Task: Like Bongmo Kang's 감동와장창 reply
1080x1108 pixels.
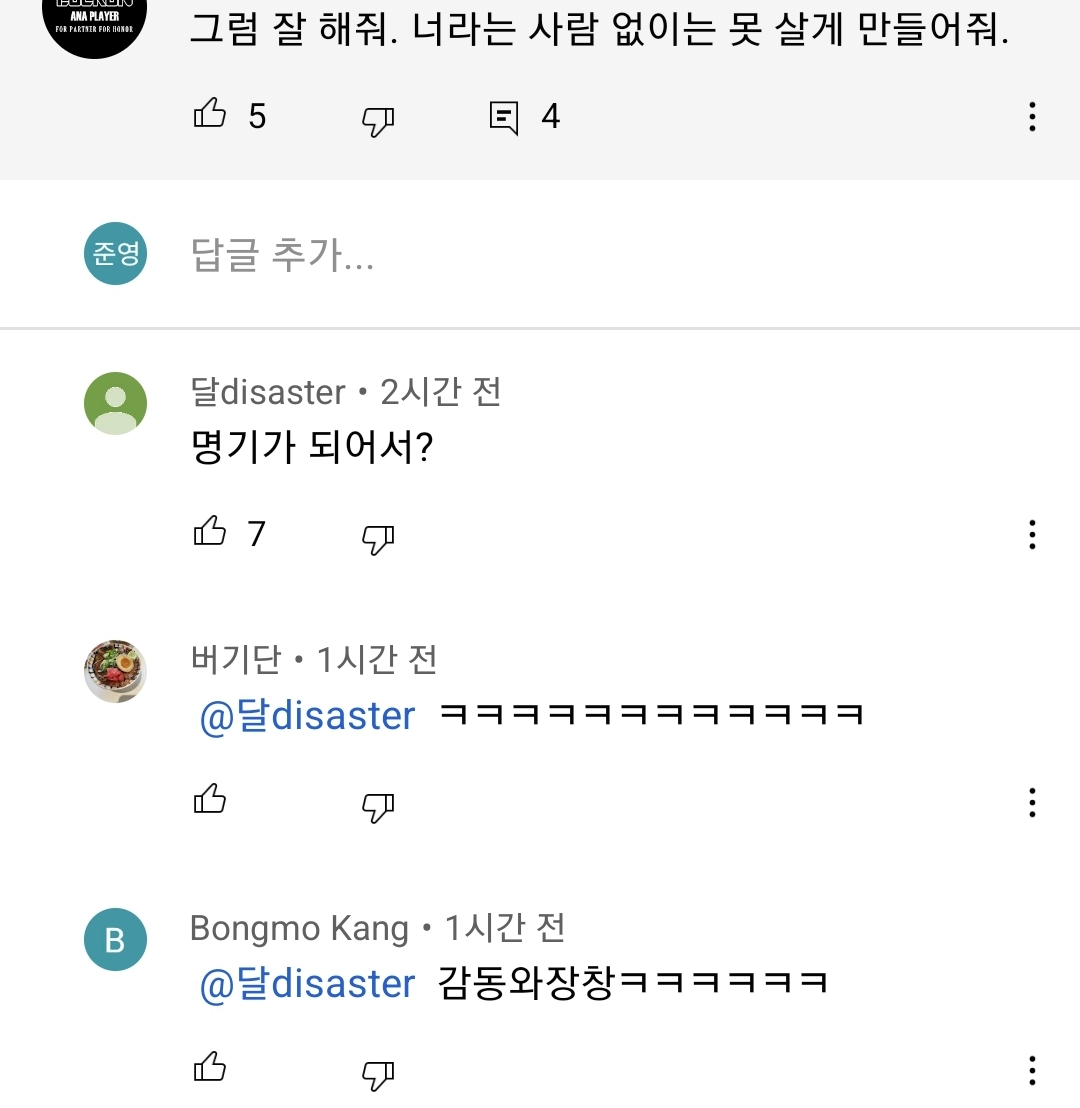Action: point(210,1067)
